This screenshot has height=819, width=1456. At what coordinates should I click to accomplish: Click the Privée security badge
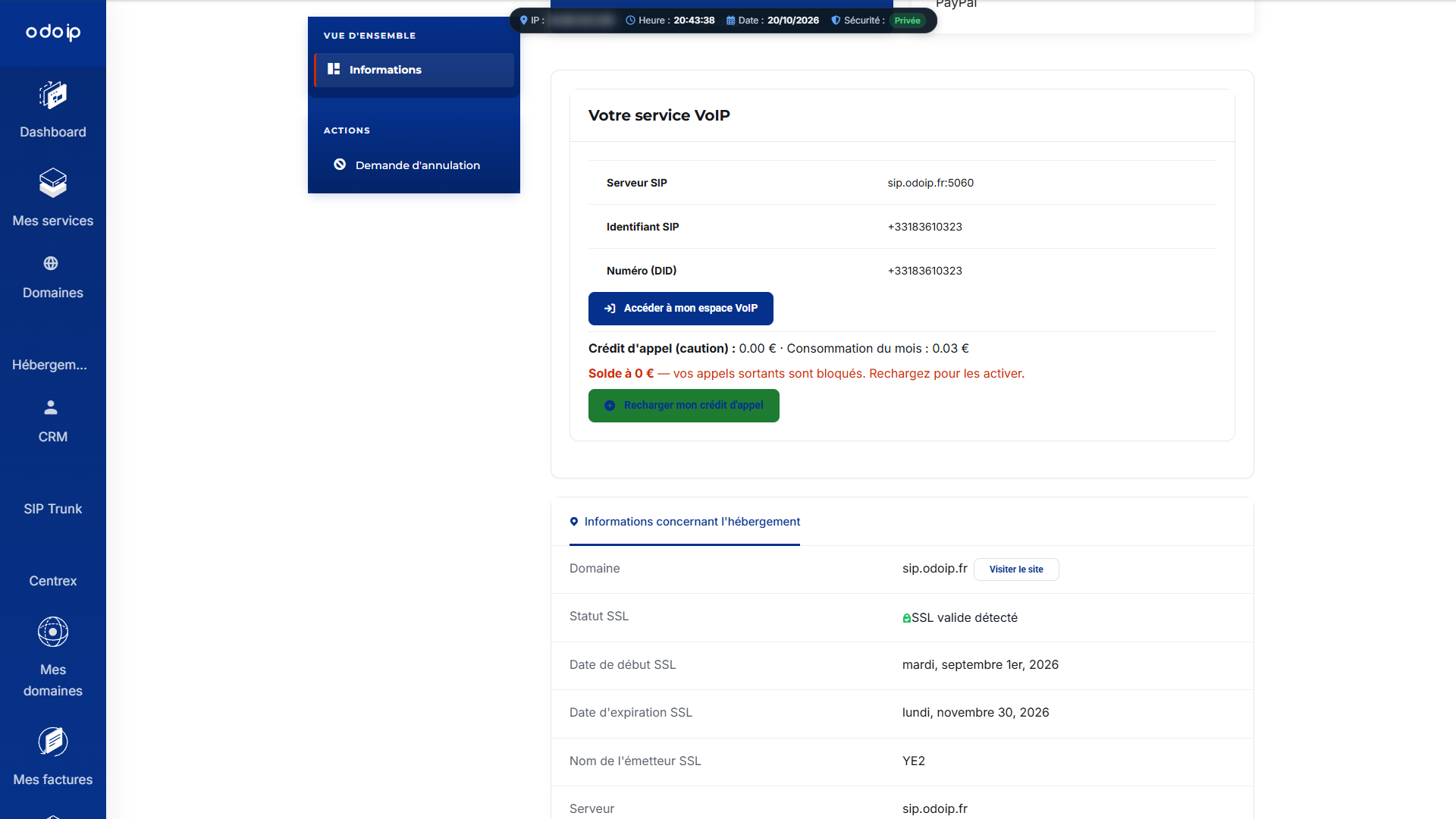coord(907,20)
